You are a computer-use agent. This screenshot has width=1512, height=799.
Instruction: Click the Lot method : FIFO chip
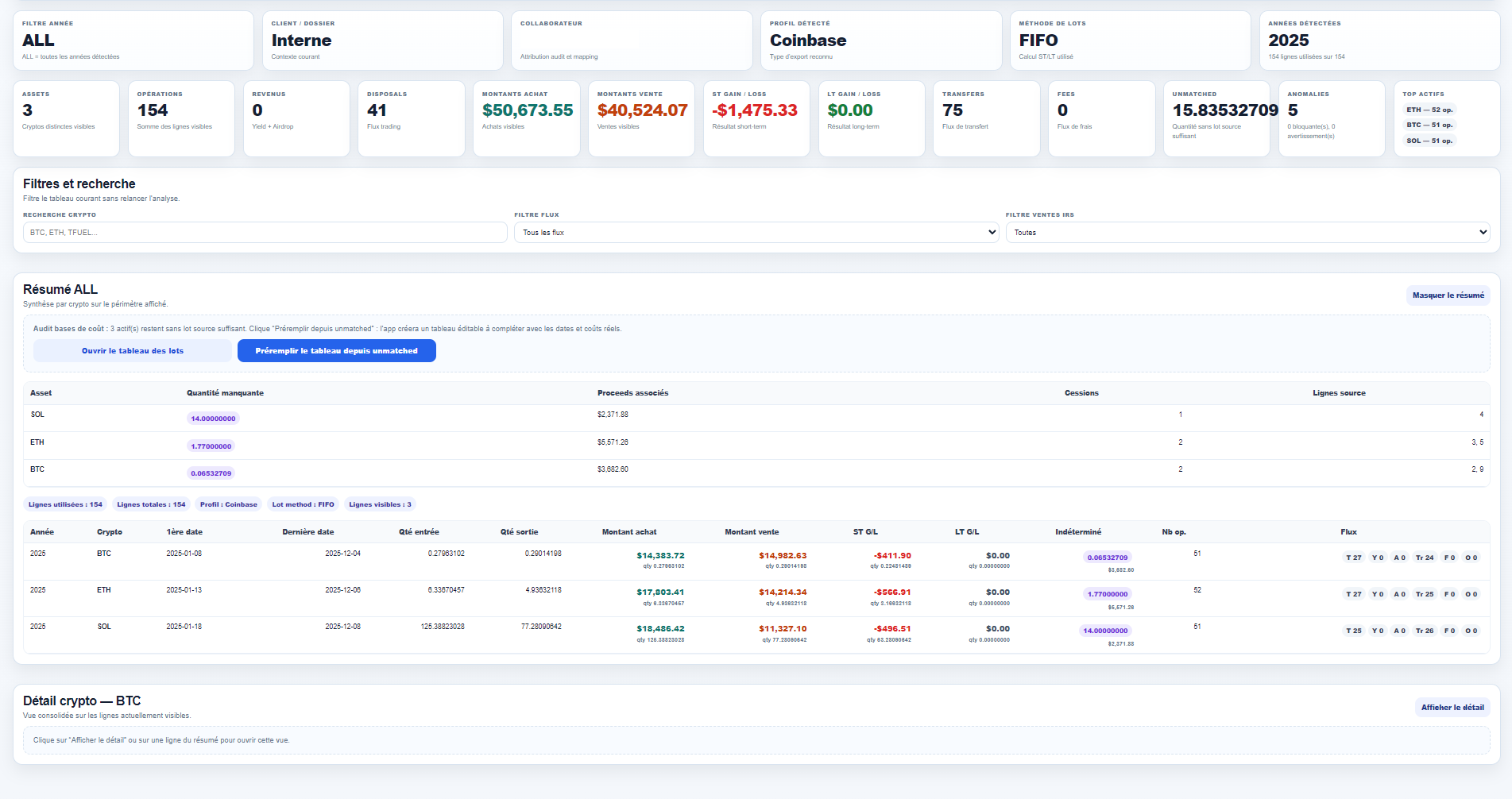tap(303, 504)
